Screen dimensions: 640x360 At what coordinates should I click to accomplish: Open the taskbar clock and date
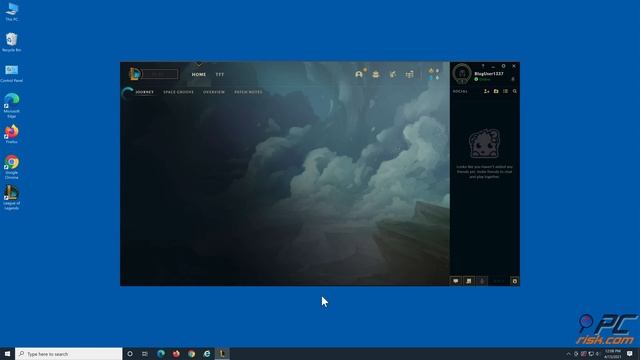point(613,354)
